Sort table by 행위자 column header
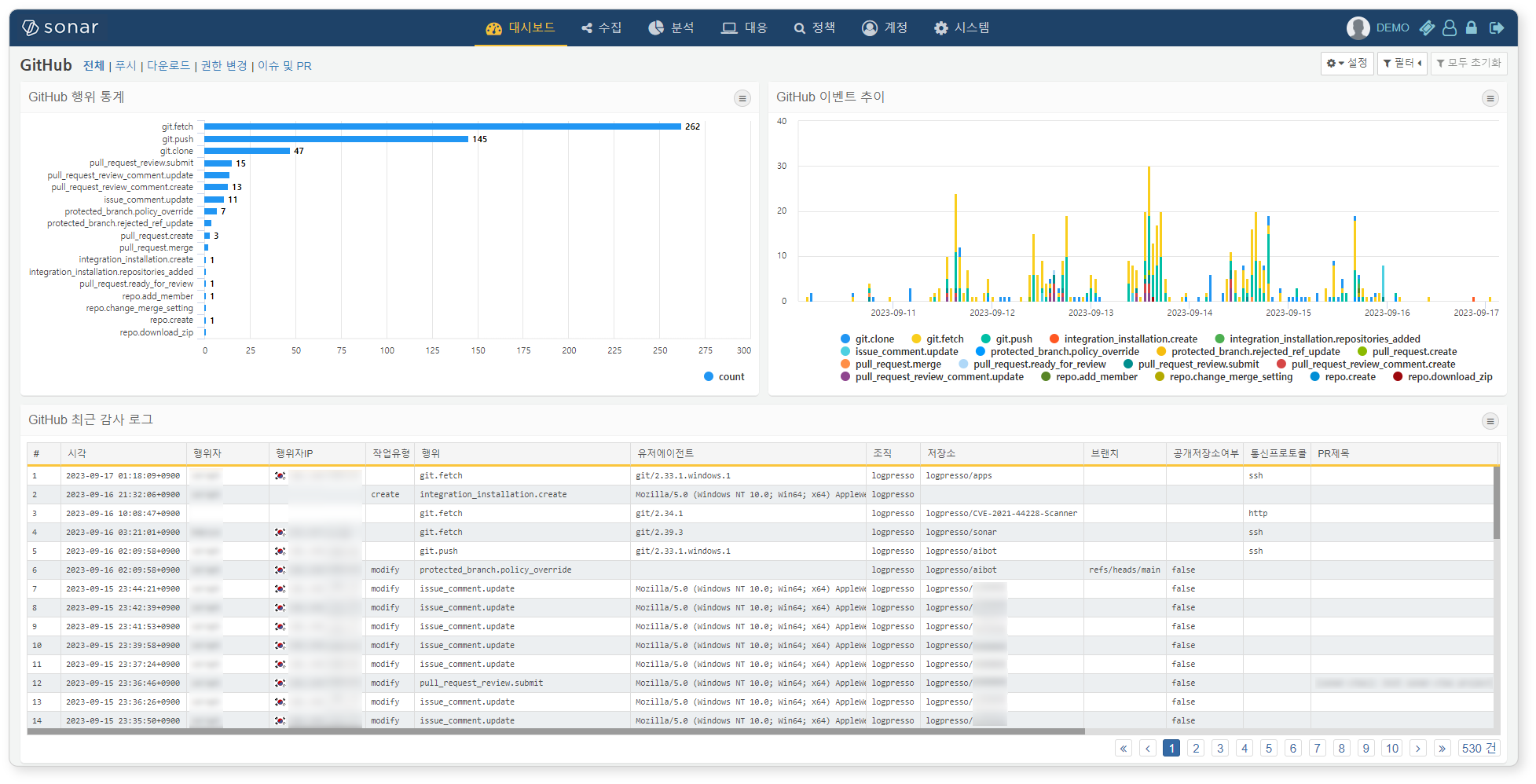1536x784 pixels. 227,454
